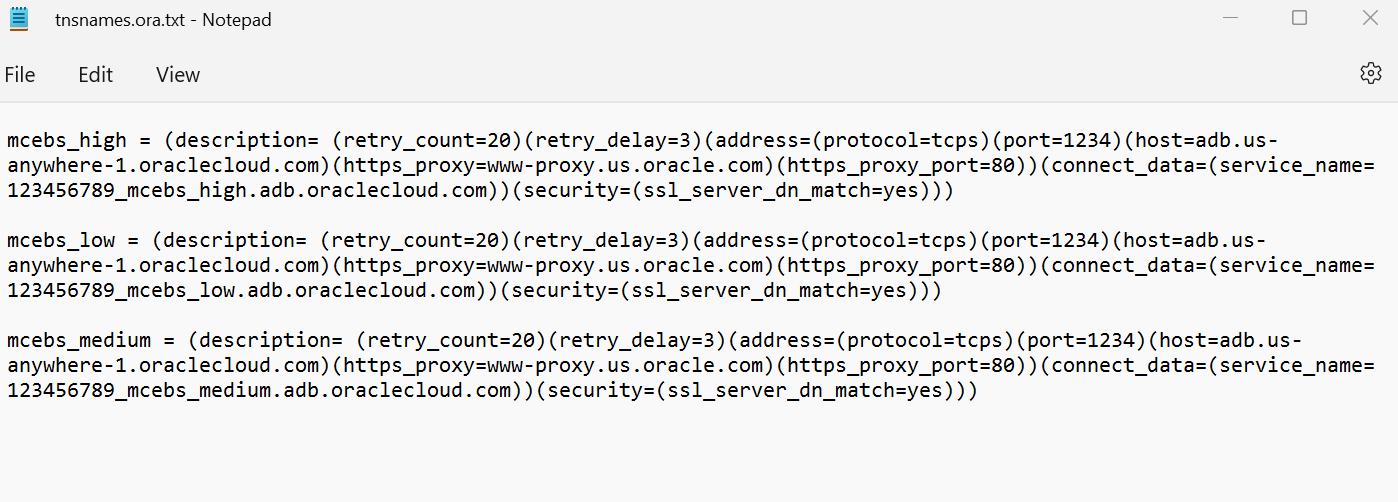Open the File menu
1398x502 pixels.
coord(20,75)
